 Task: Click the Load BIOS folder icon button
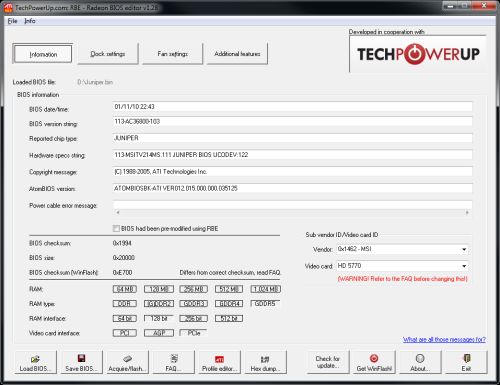tap(36, 362)
